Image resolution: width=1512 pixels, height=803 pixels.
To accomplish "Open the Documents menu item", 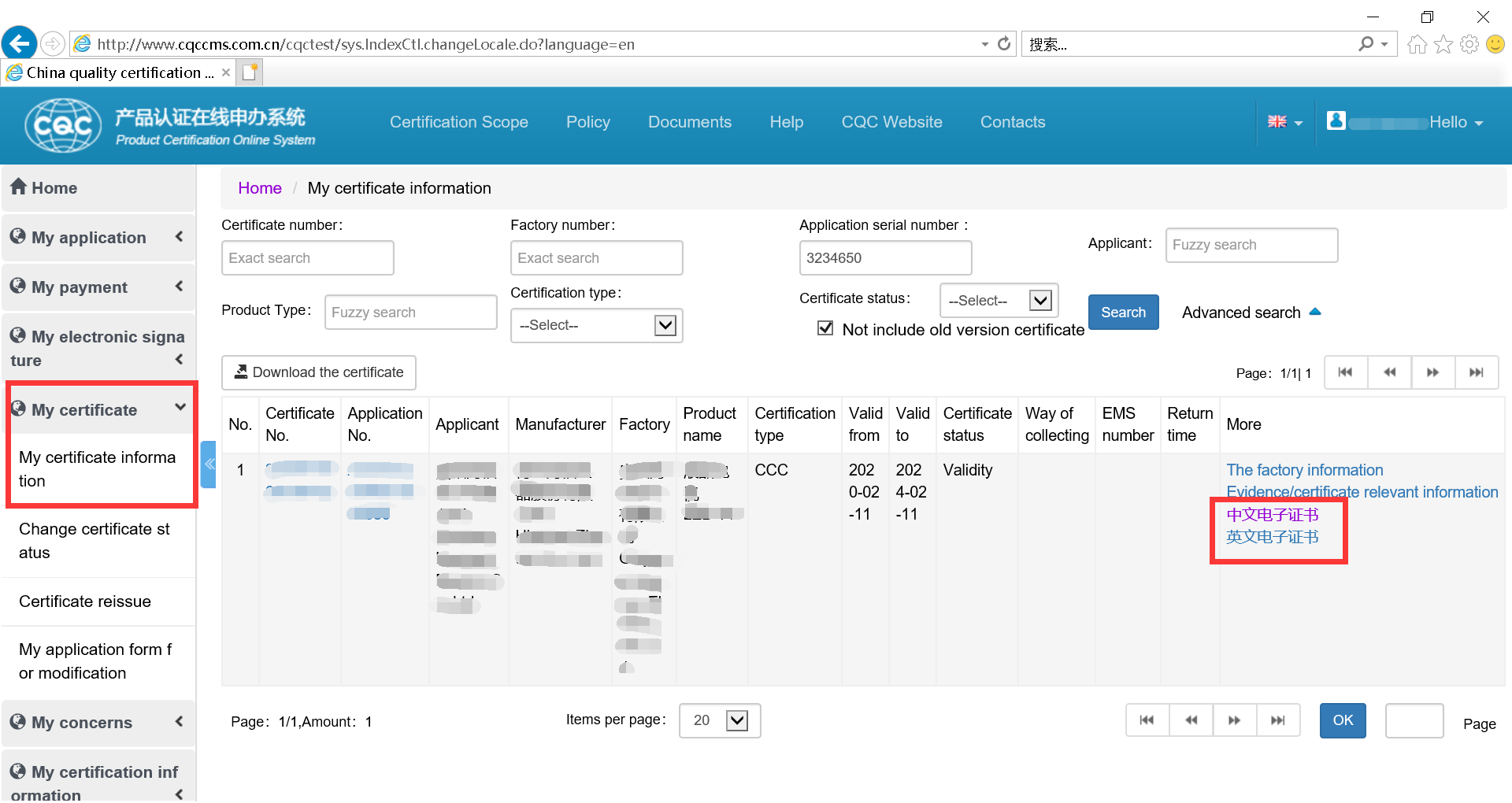I will 689,122.
